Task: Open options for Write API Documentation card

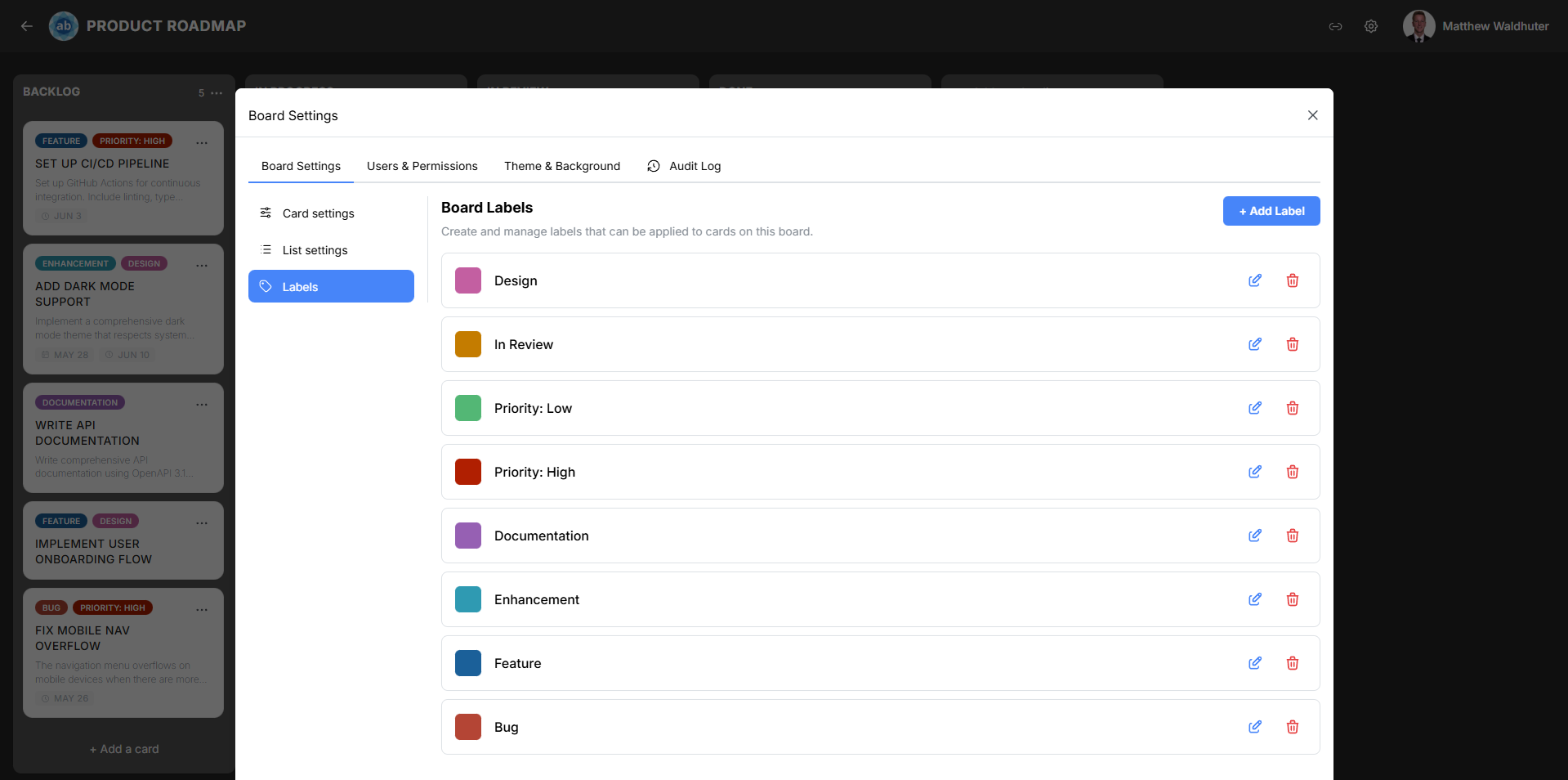Action: point(202,405)
